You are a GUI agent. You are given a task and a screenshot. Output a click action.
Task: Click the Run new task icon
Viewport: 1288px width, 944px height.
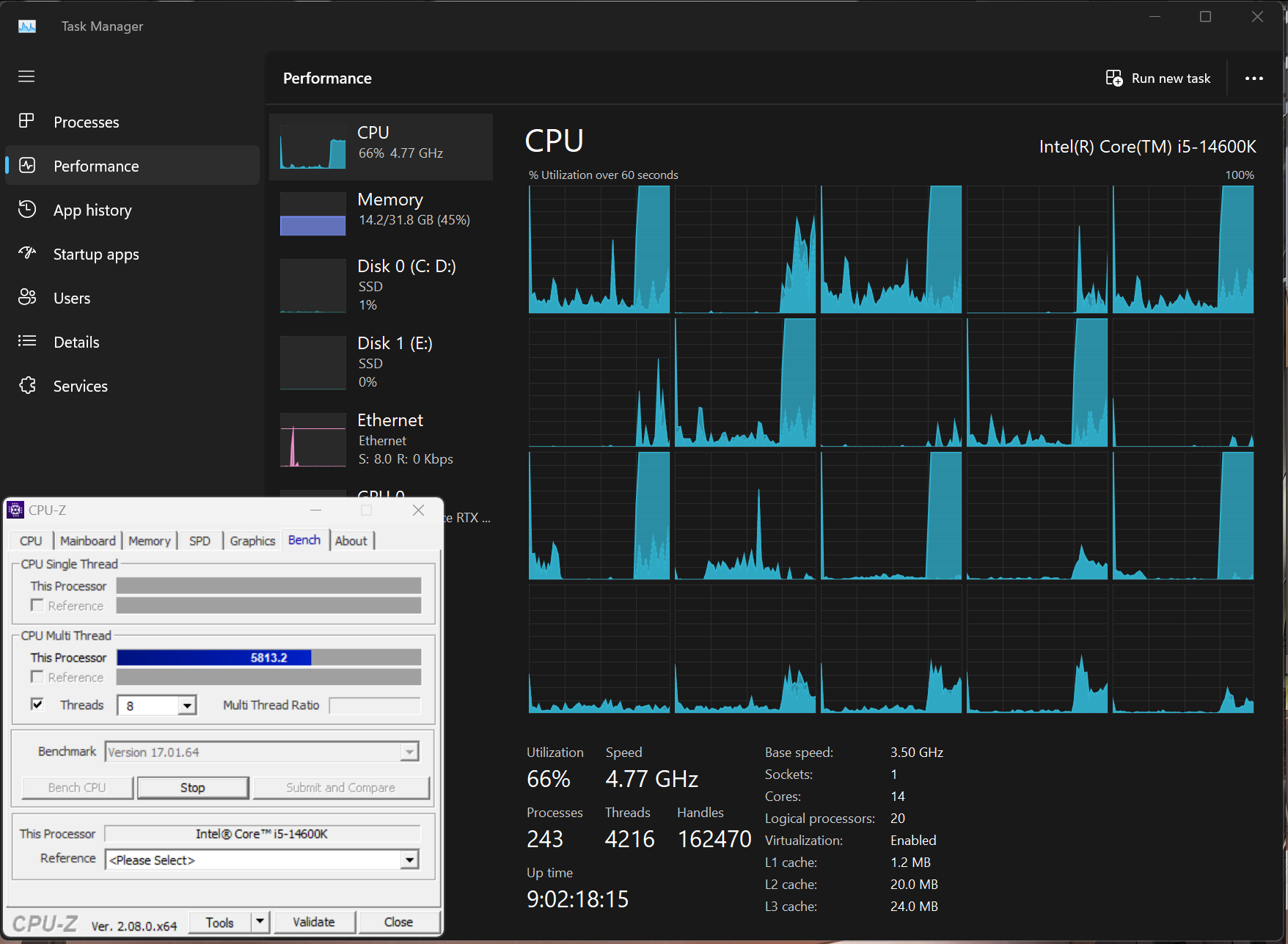[1114, 78]
